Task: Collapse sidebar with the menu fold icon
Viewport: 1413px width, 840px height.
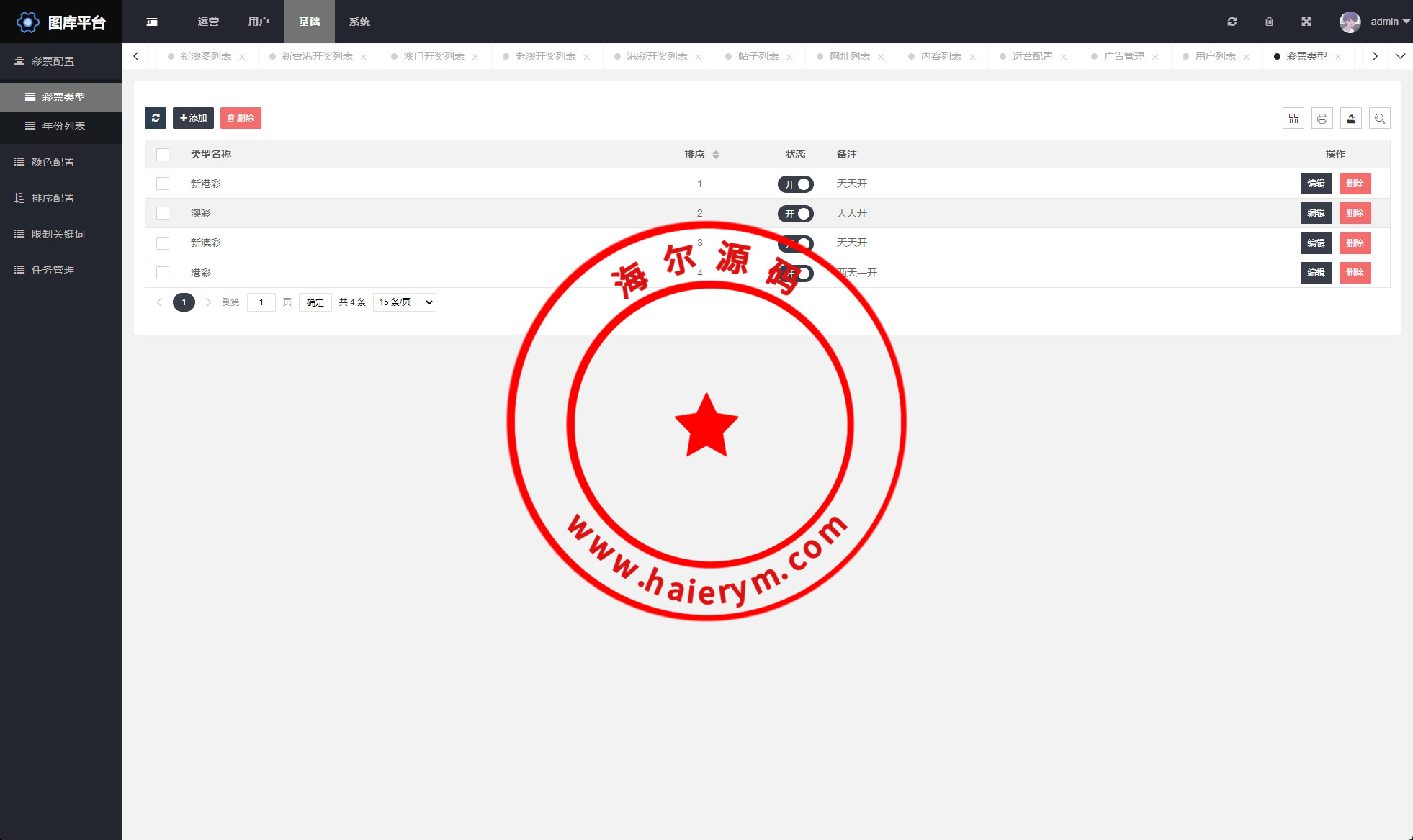Action: pos(152,22)
